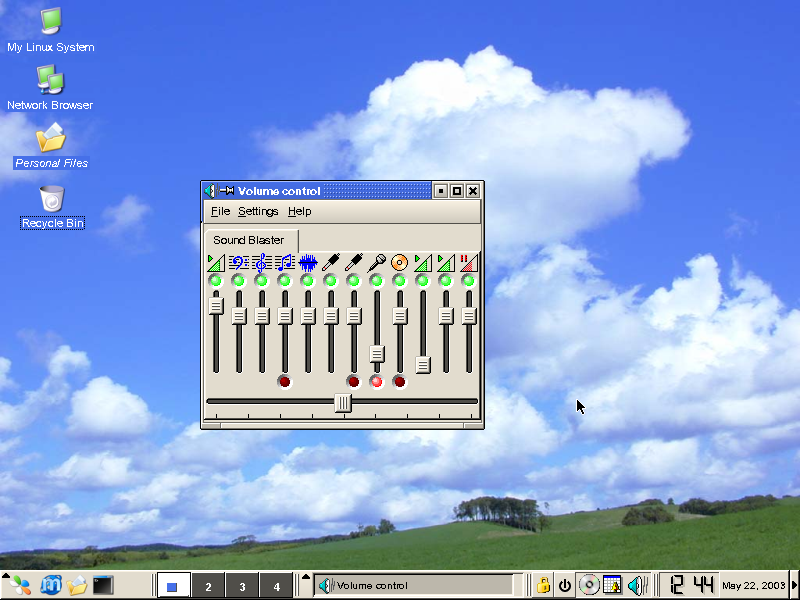Open the home folder icon on the taskbar

pos(77,585)
